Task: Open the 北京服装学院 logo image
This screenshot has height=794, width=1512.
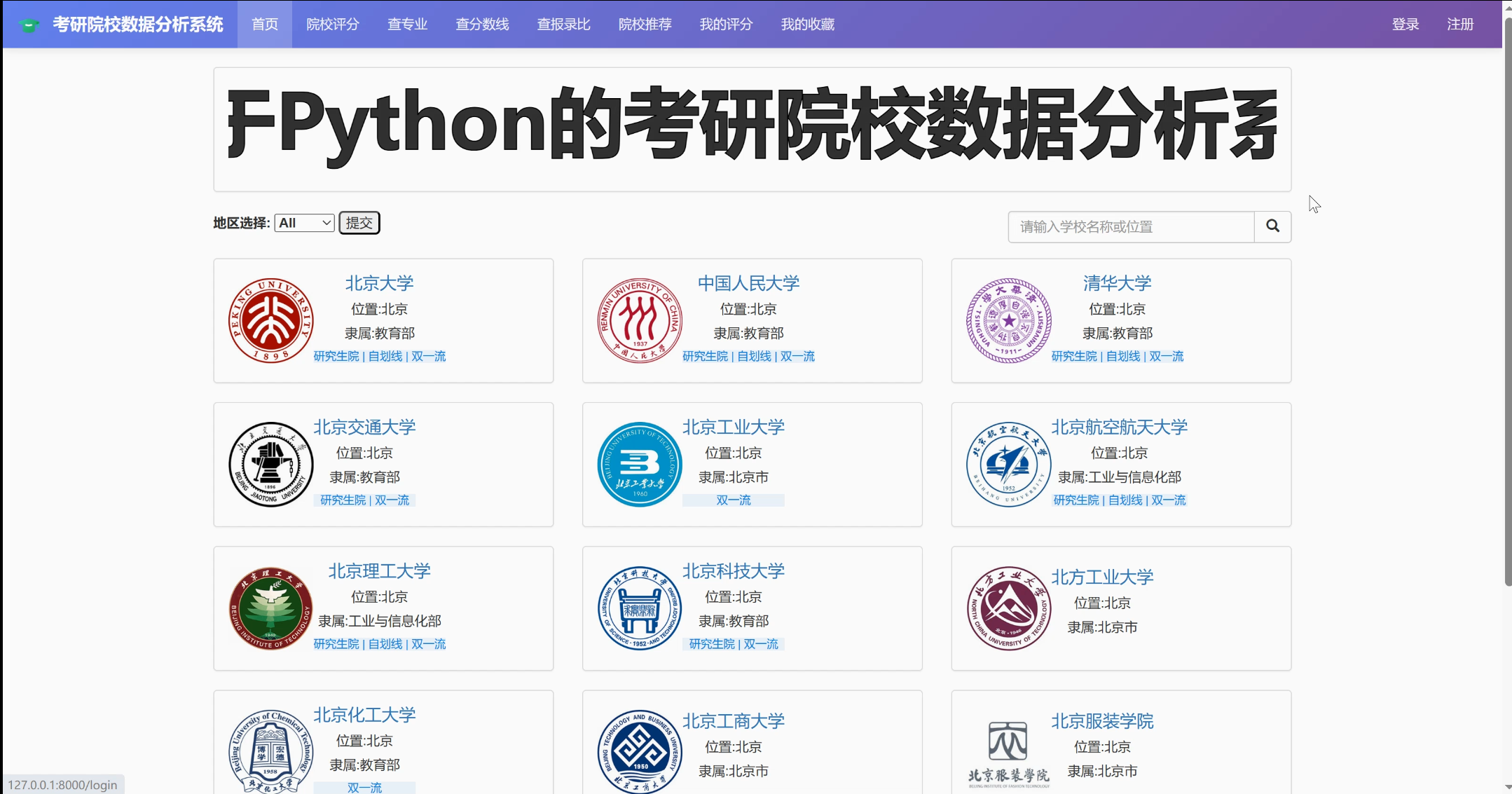Action: pyautogui.click(x=1008, y=753)
